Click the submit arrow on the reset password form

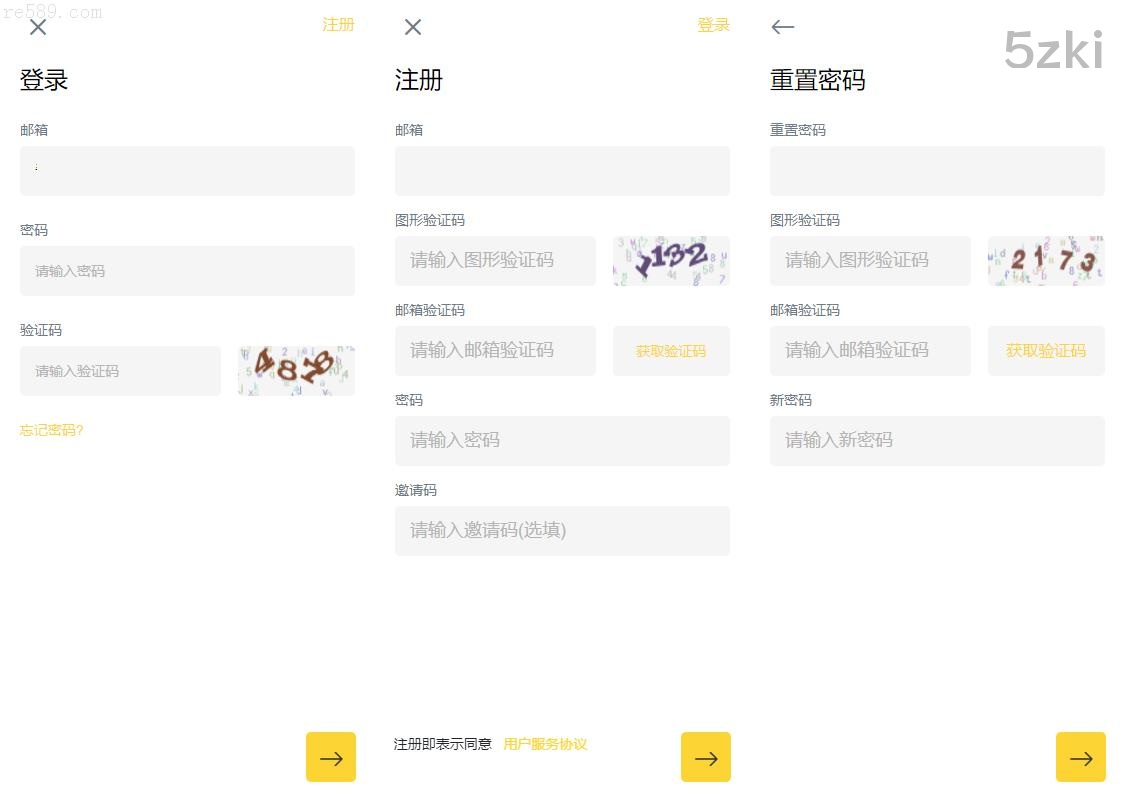[x=1081, y=757]
